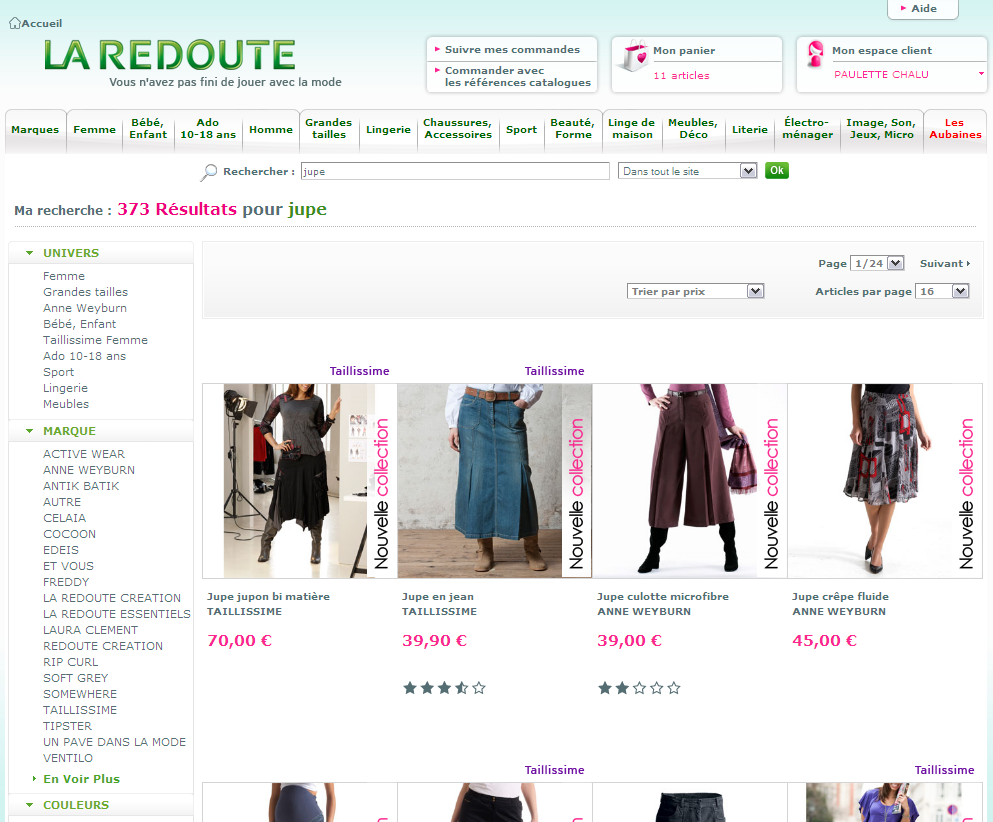Filter by VENTILO brand
Viewport: 993px width, 822px height.
(68, 758)
